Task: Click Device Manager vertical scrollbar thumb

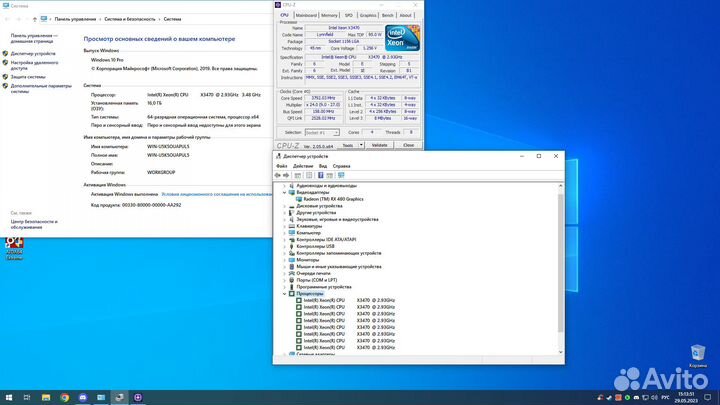Action: (560, 263)
